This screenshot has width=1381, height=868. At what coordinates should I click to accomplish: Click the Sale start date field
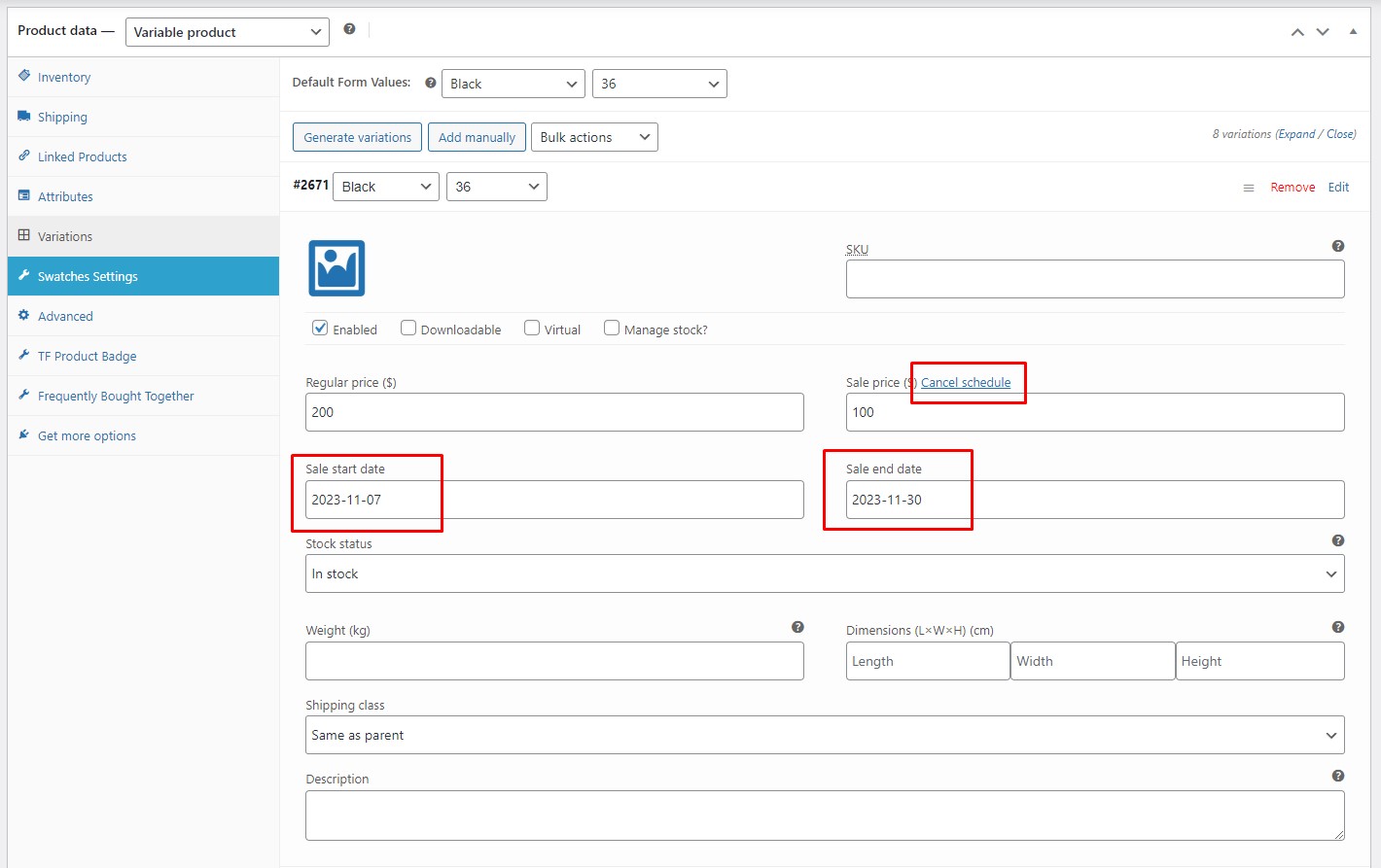(x=554, y=500)
